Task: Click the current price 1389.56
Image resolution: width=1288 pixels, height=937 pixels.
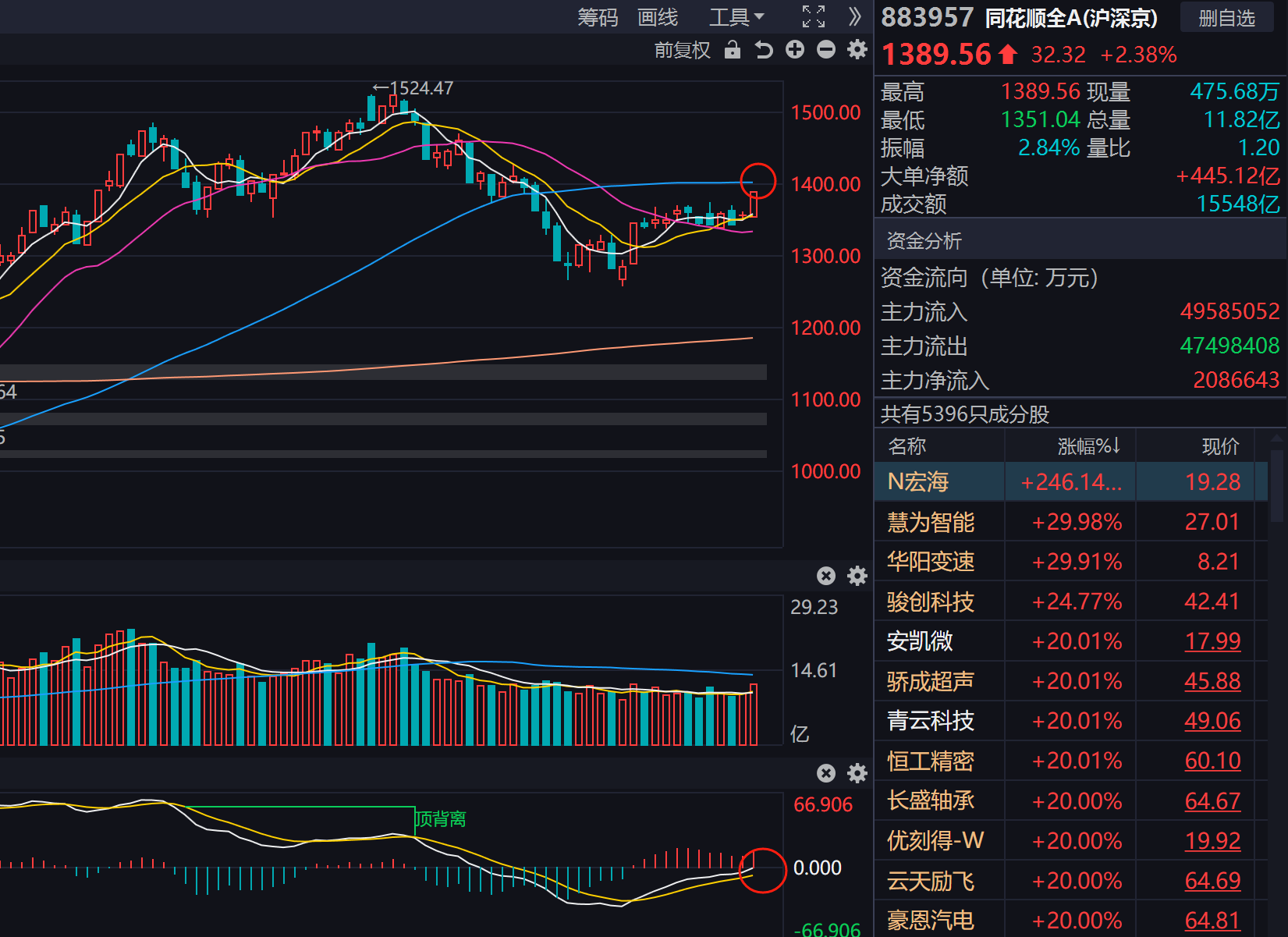Action: [936, 55]
